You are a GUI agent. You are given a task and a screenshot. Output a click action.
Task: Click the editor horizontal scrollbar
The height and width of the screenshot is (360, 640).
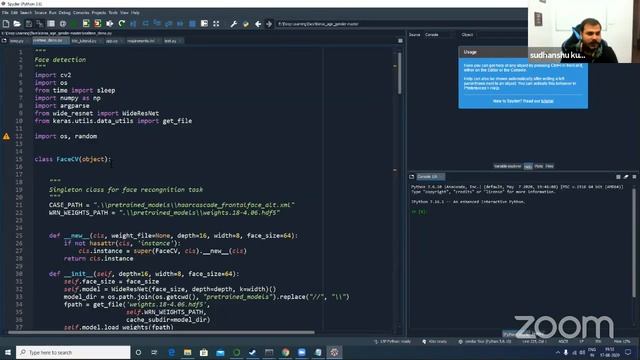[161, 332]
